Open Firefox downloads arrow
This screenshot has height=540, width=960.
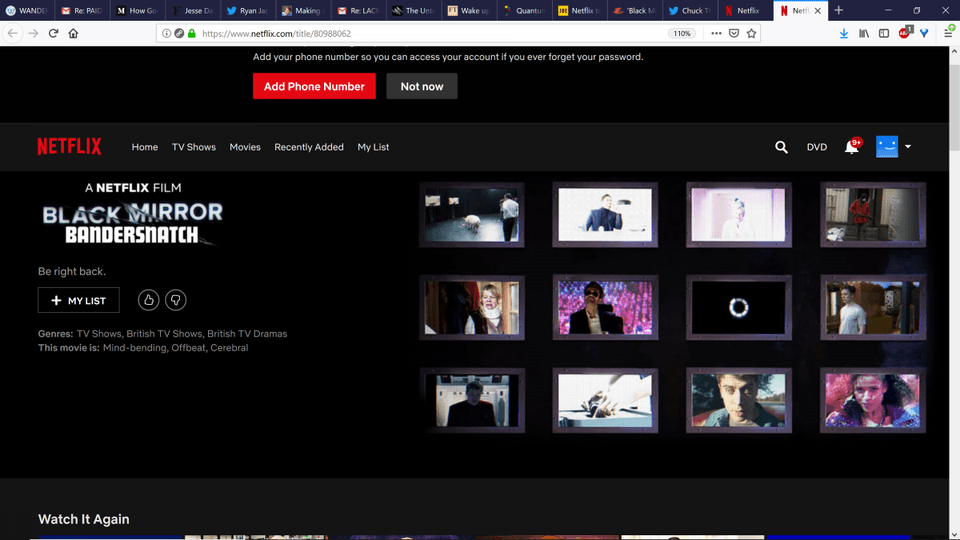[844, 34]
